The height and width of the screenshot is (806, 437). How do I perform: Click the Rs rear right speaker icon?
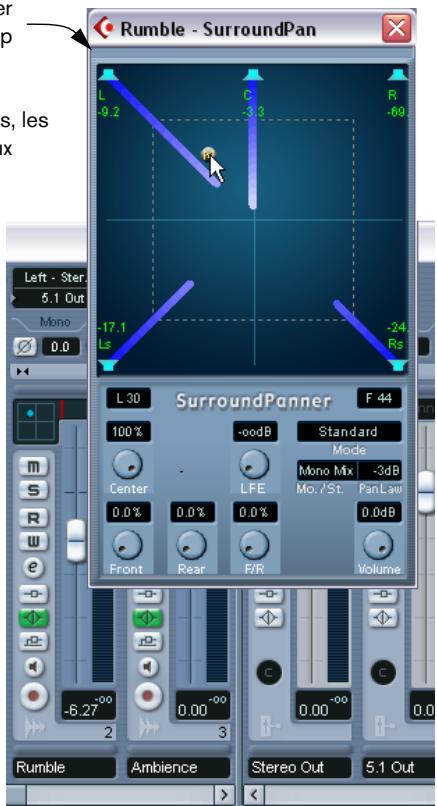[397, 365]
